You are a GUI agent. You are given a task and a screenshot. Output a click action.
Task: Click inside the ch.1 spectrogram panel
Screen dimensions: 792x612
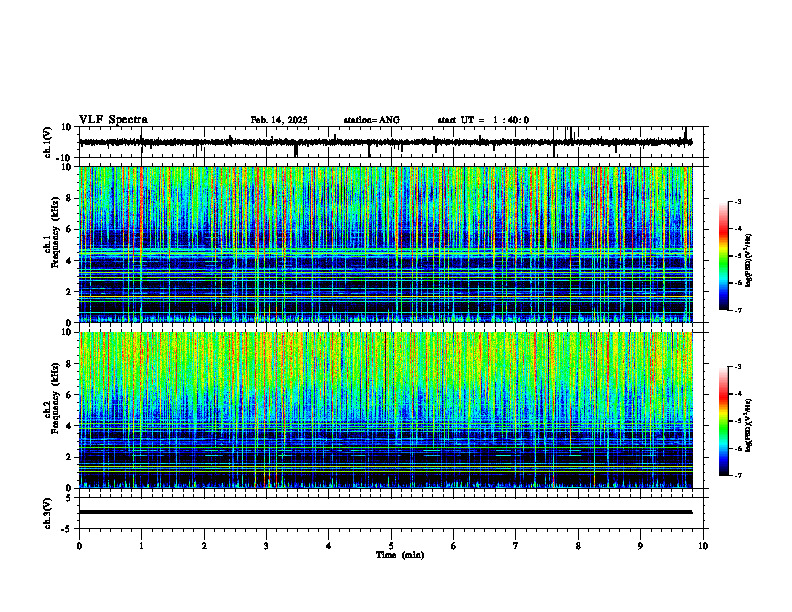385,244
